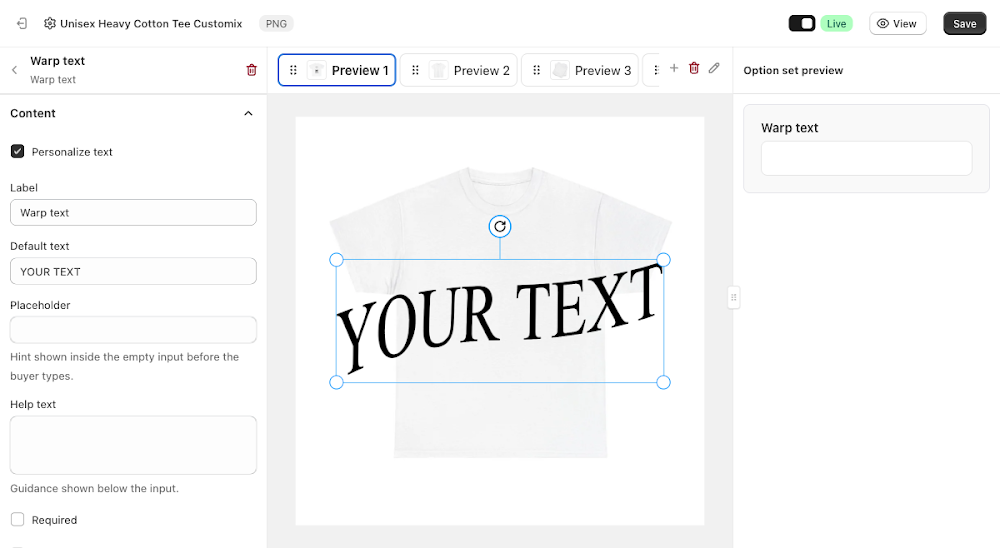Click bottom-left corner handle of text box
1000x548 pixels.
tap(336, 382)
